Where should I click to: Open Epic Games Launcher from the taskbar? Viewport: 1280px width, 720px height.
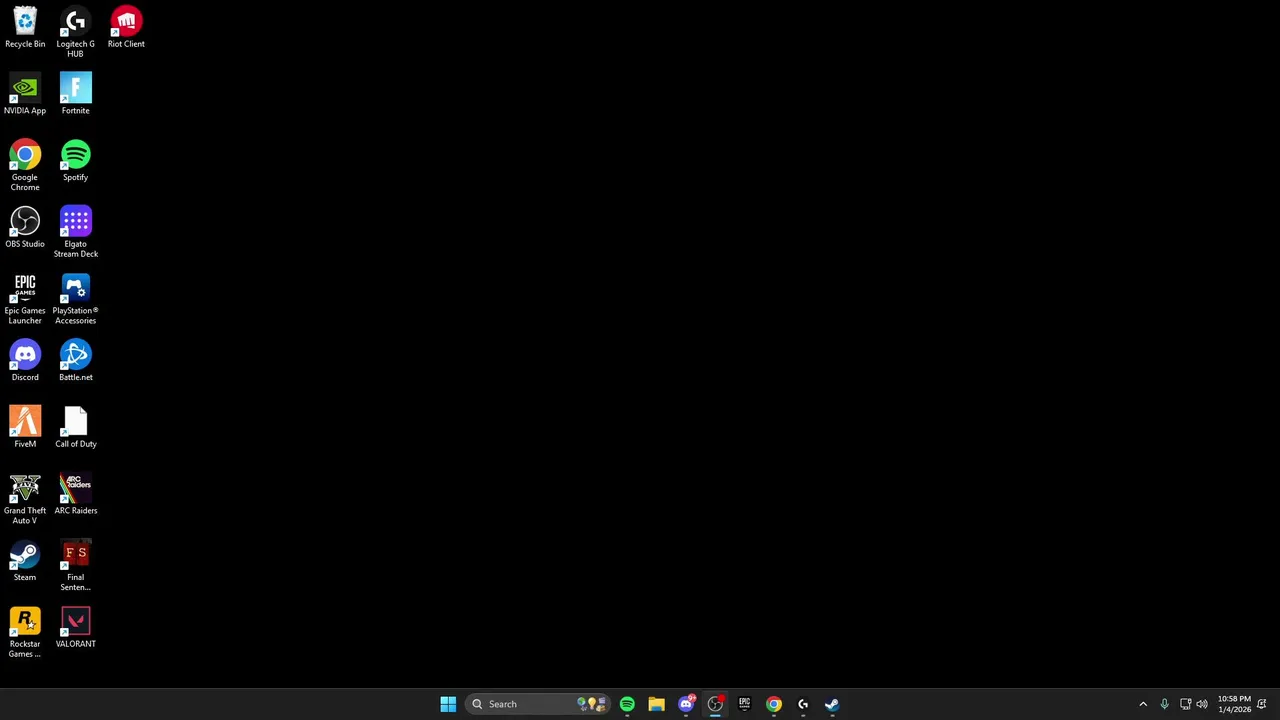[744, 704]
